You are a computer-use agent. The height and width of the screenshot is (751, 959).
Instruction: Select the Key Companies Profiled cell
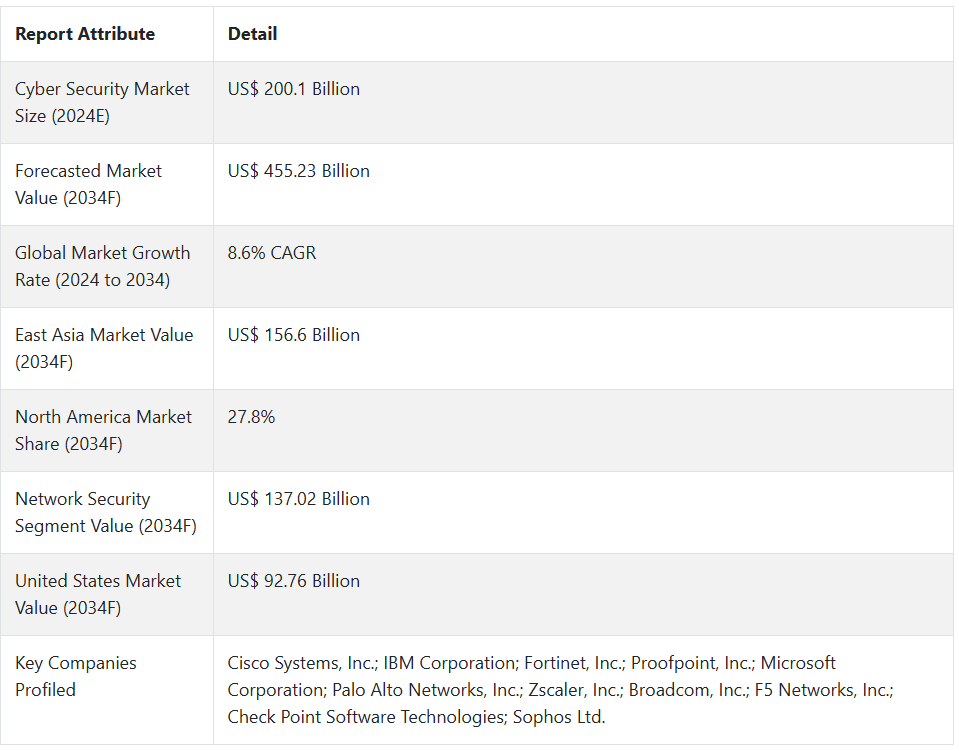click(x=76, y=676)
